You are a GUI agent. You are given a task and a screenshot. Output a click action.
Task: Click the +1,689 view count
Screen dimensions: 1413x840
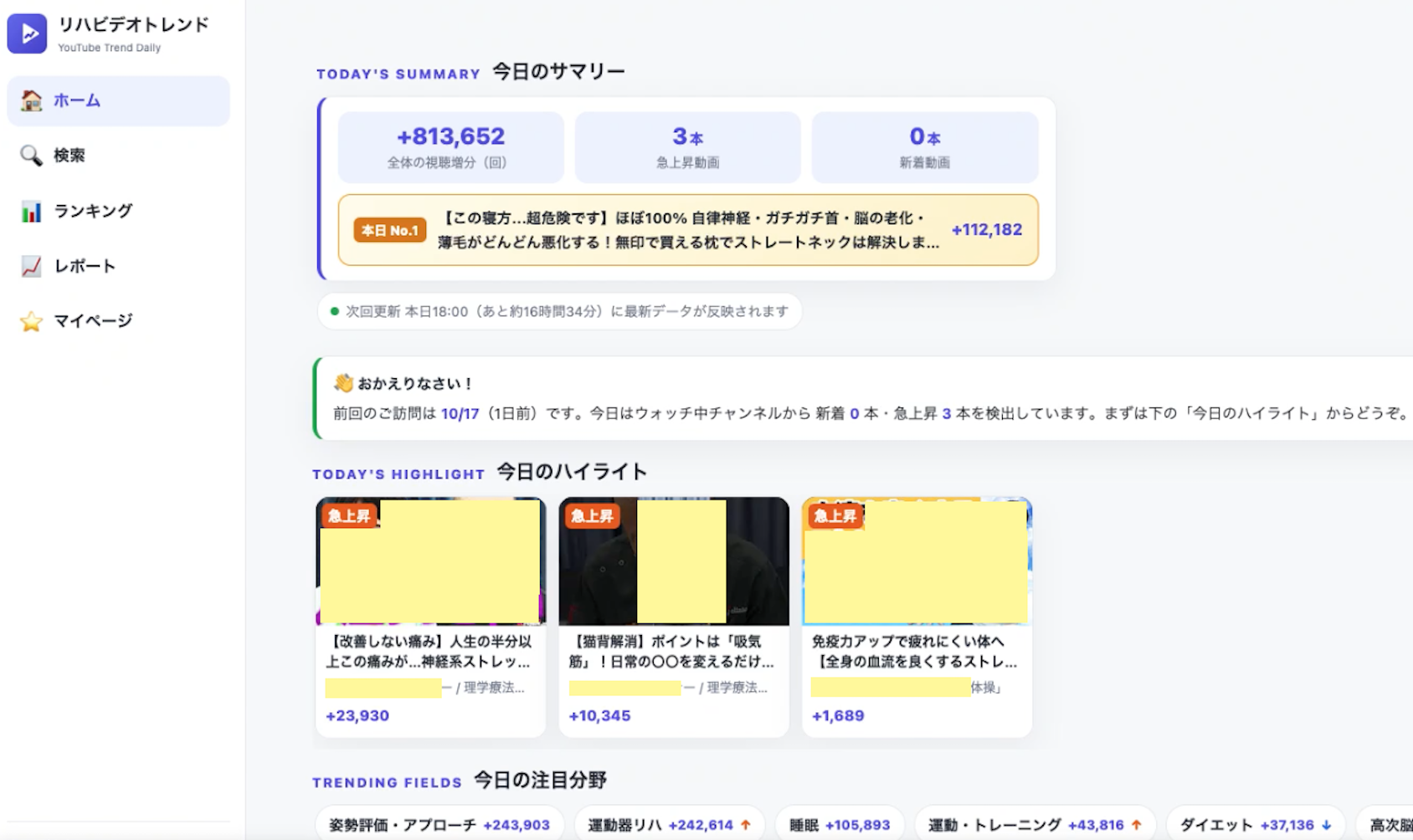(x=838, y=716)
